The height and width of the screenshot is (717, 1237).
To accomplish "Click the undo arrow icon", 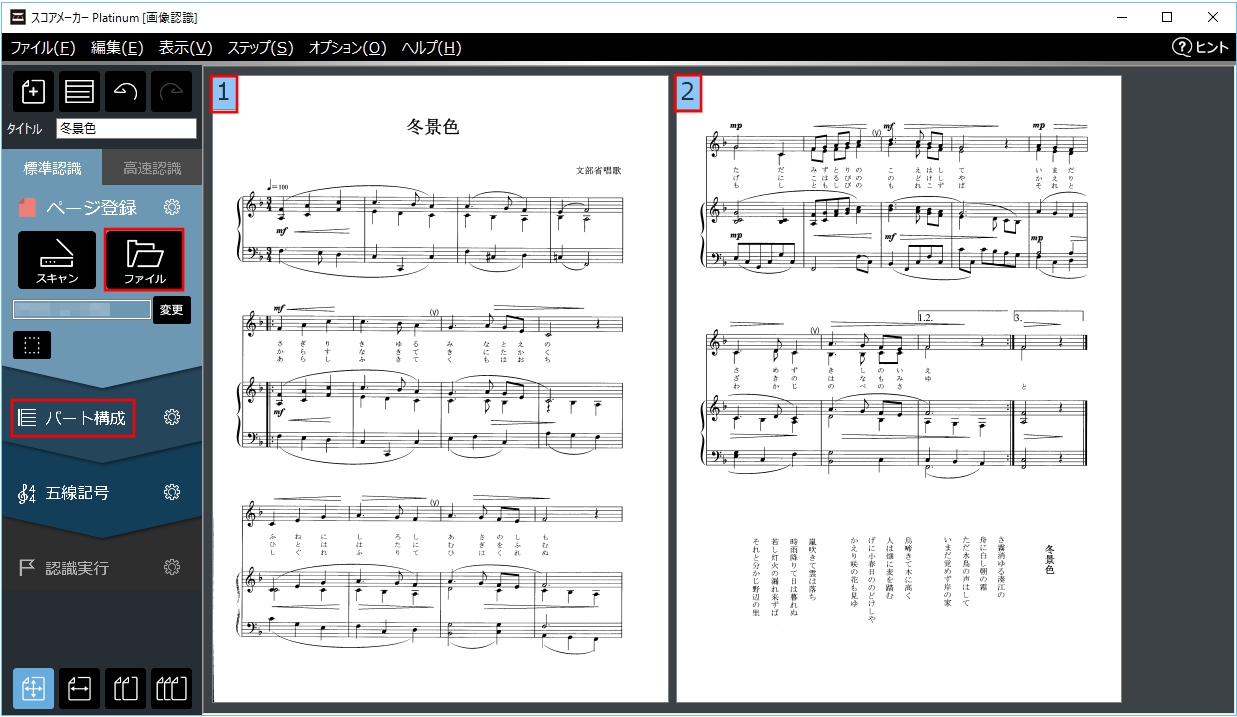I will [126, 91].
